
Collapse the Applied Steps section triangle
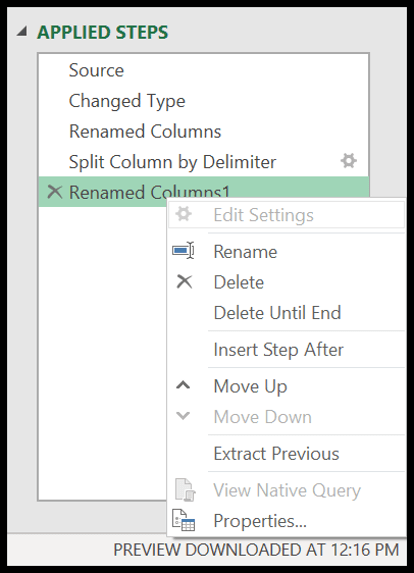point(23,32)
